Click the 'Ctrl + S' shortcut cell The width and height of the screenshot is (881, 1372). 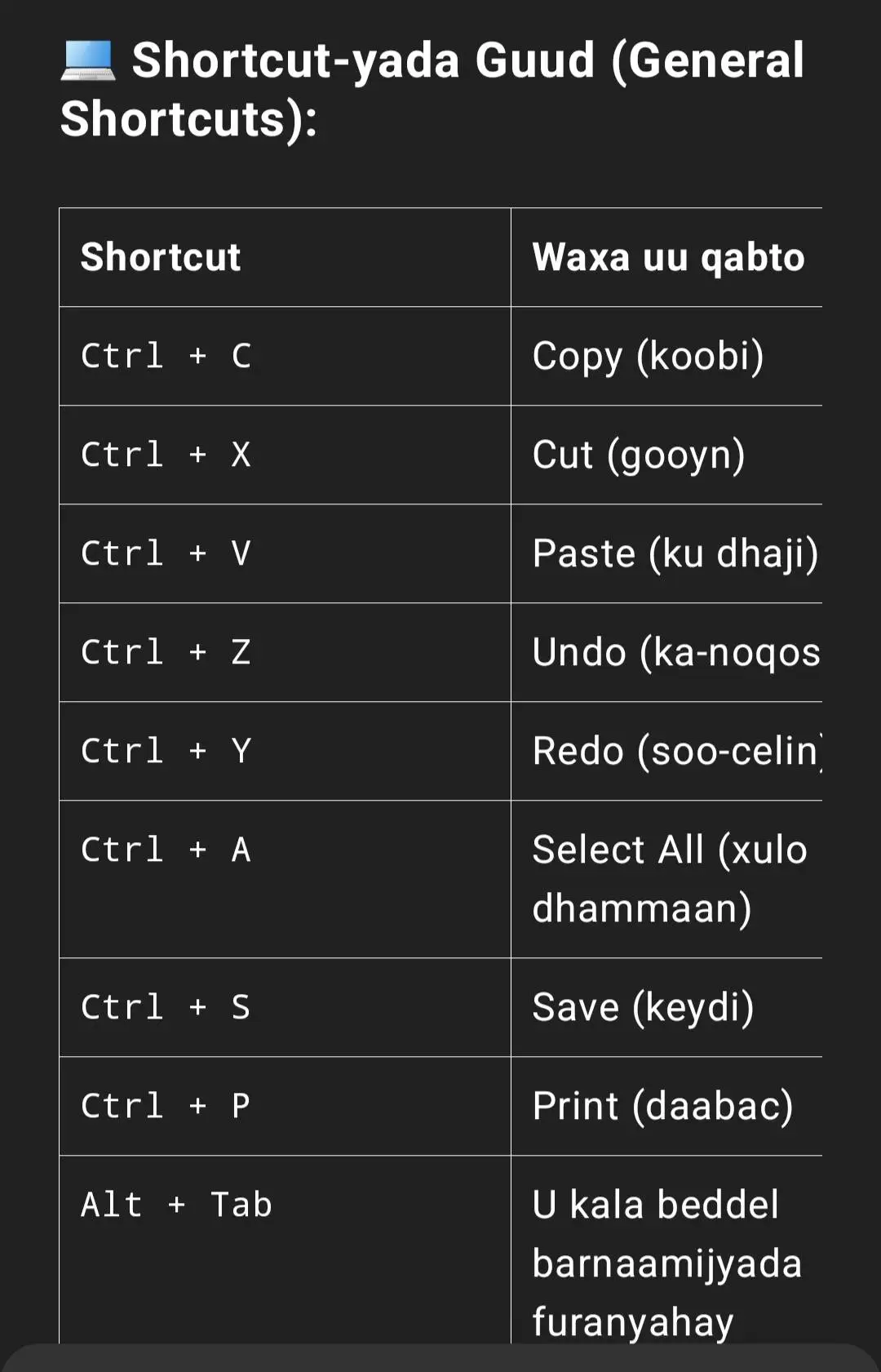pyautogui.click(x=285, y=1007)
